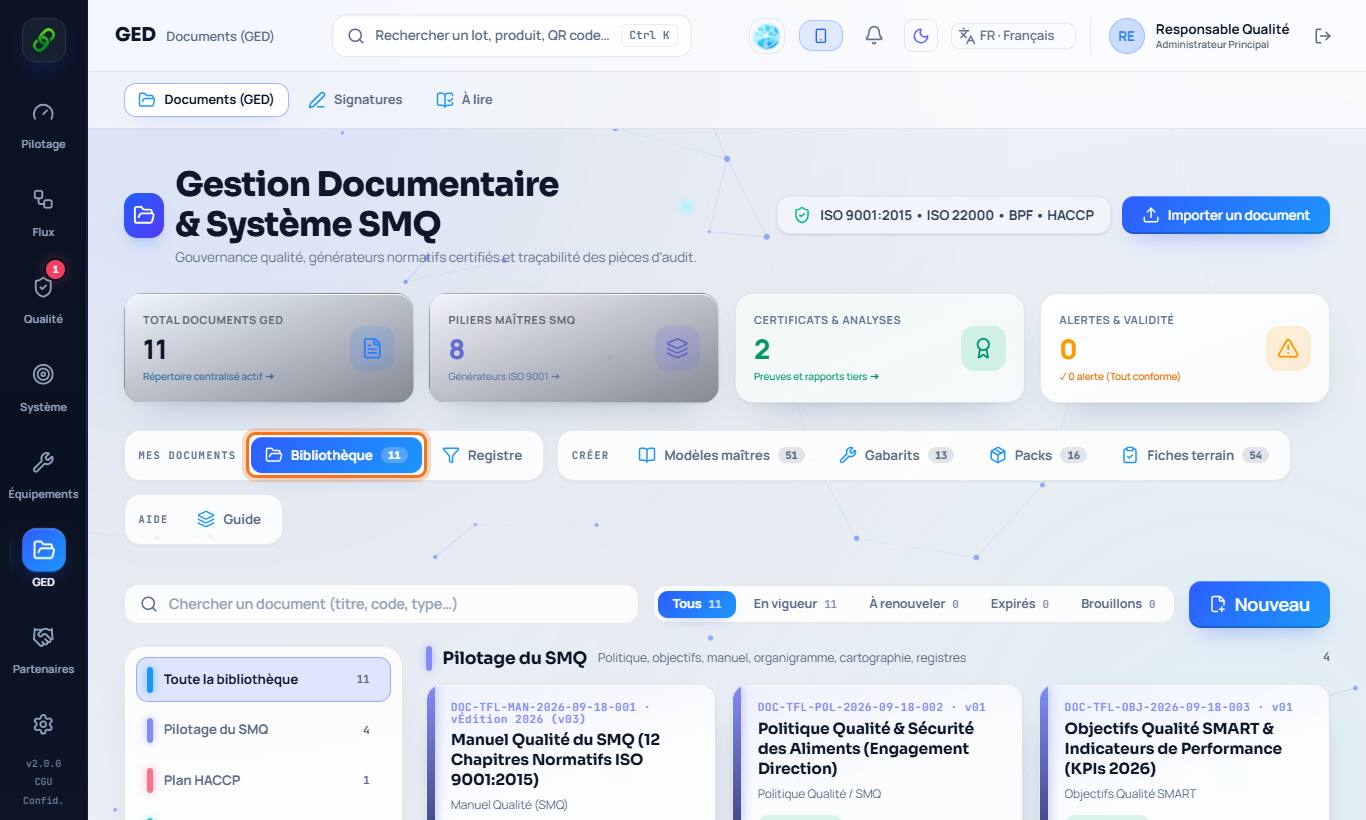
Task: Open Pilotage gauge in the sidebar
Action: pos(43,124)
